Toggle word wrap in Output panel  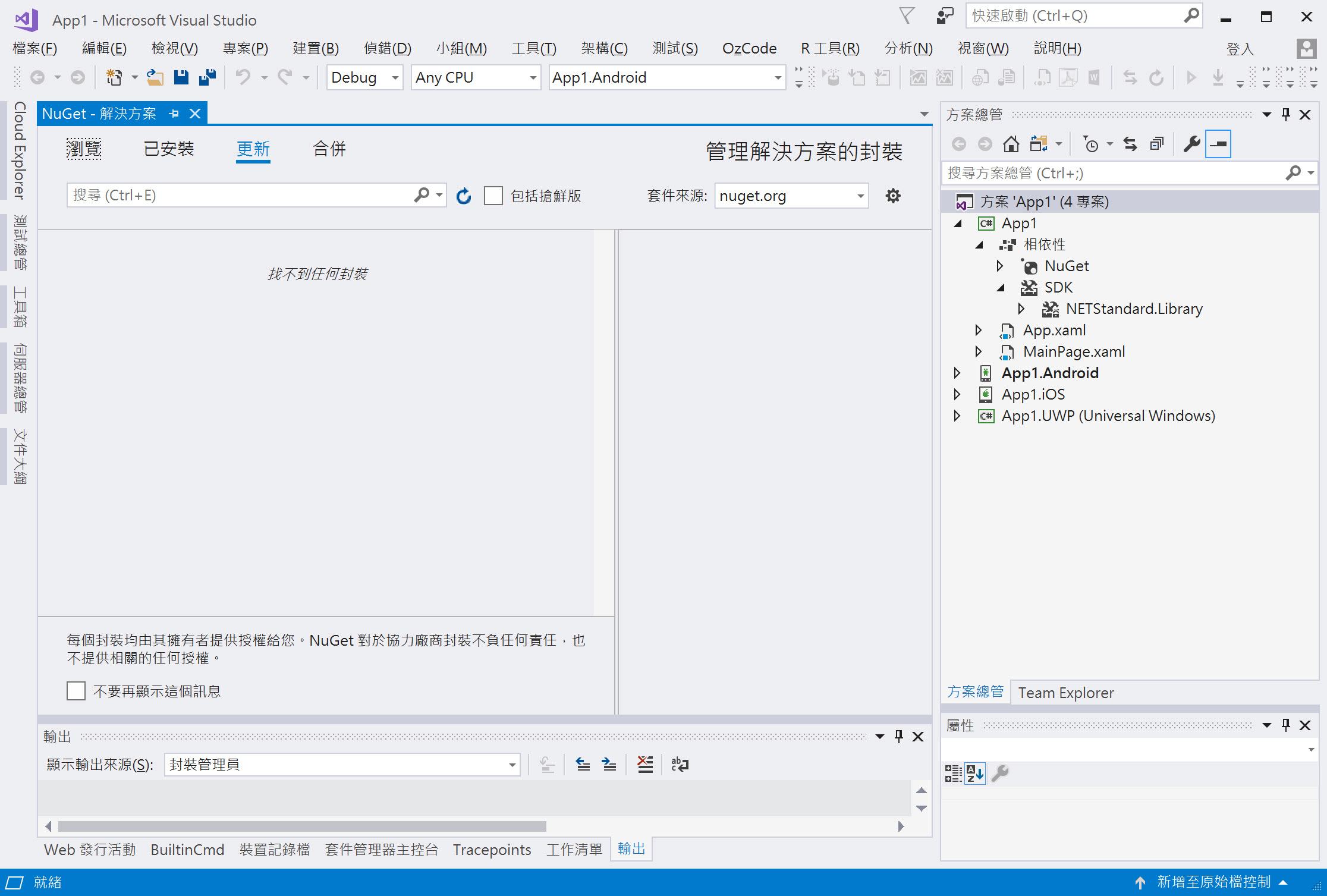tap(680, 765)
